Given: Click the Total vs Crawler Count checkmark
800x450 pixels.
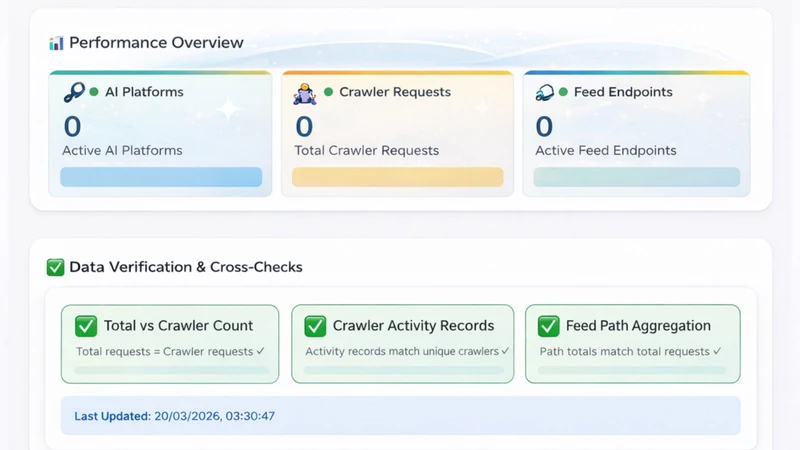Looking at the screenshot, I should click(86, 326).
